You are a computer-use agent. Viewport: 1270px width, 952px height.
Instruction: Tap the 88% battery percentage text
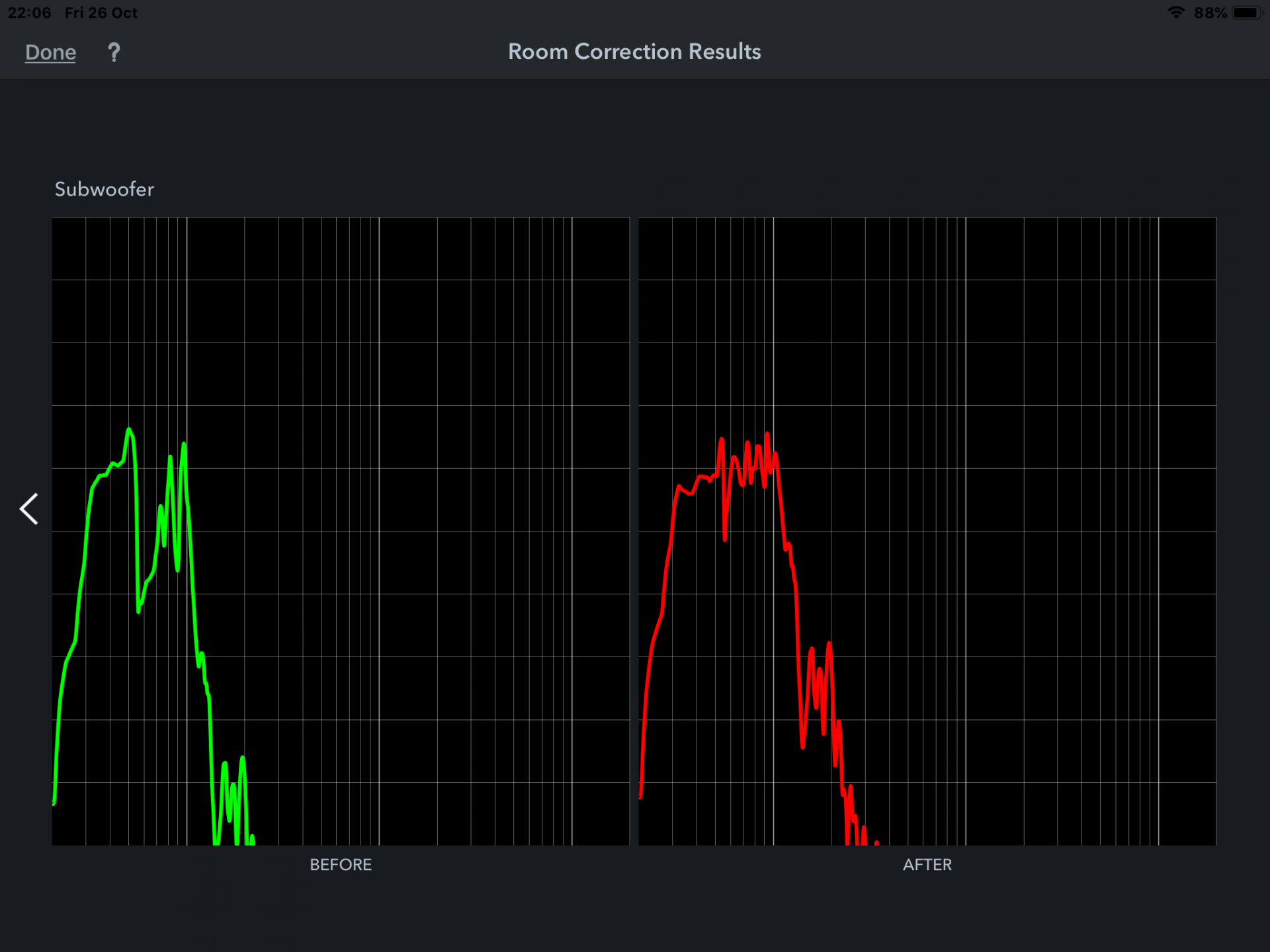(1210, 13)
